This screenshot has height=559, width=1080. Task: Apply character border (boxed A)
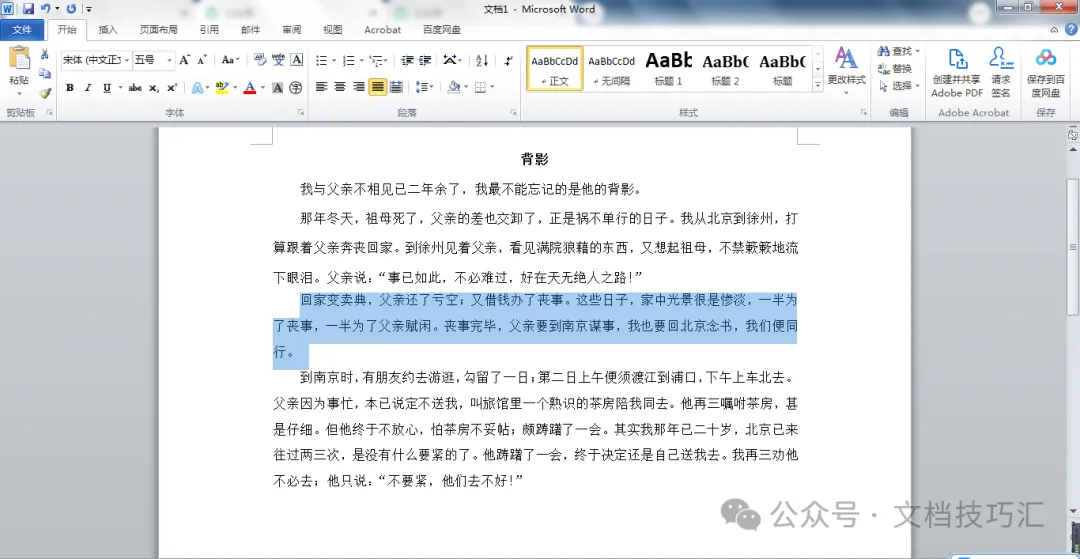coord(297,60)
